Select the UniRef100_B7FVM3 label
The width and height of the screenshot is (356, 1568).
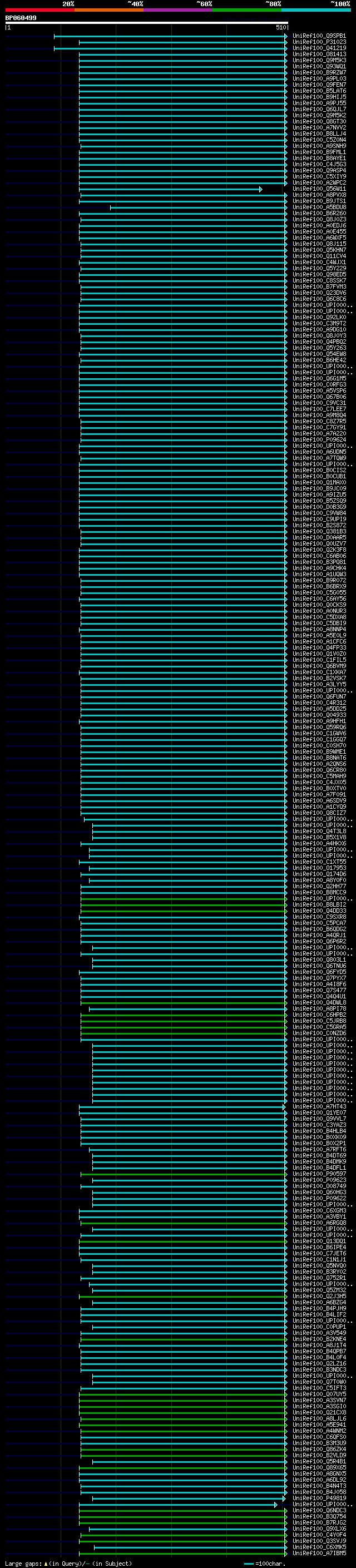coord(319,286)
